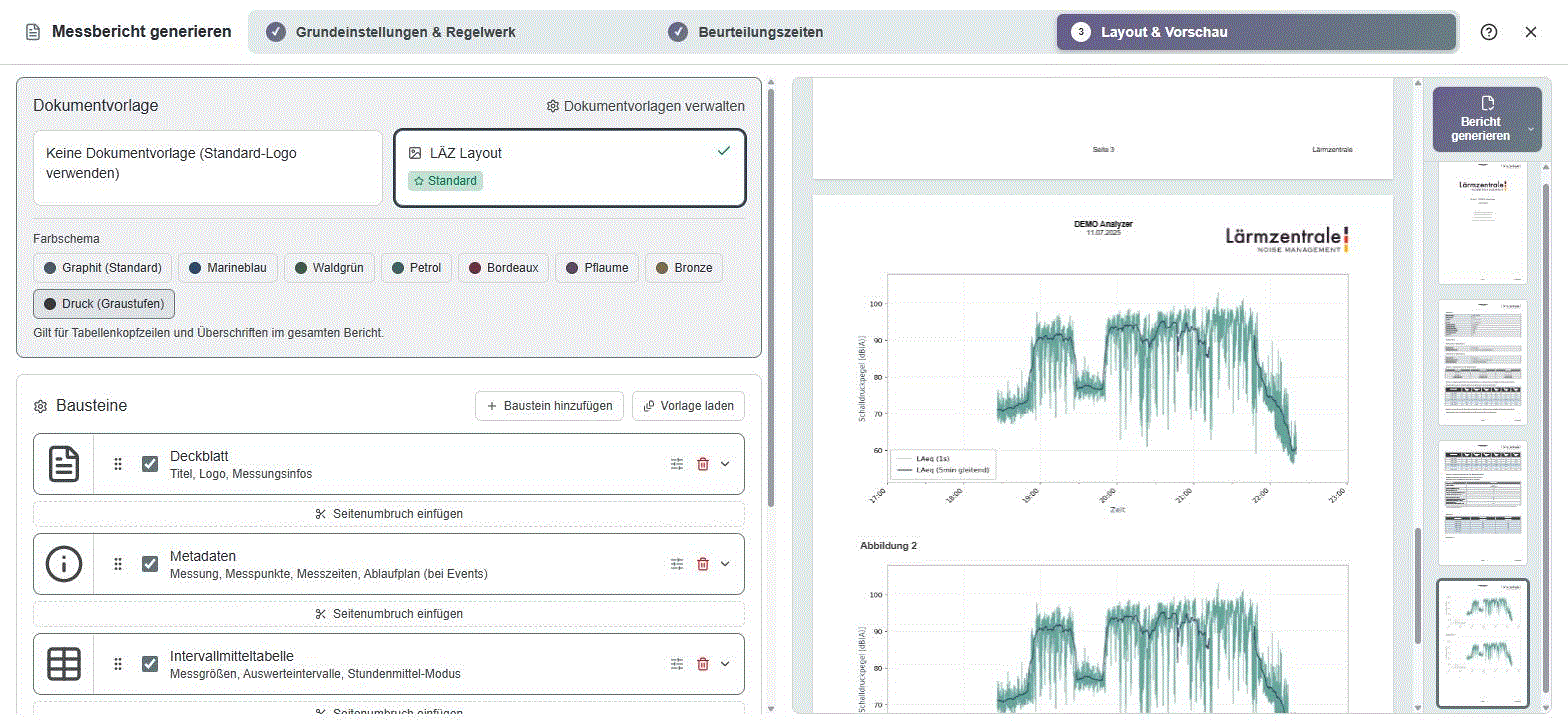This screenshot has width=1568, height=726.
Task: Grab the Intervallmitteltabelle drag handle
Action: click(118, 664)
